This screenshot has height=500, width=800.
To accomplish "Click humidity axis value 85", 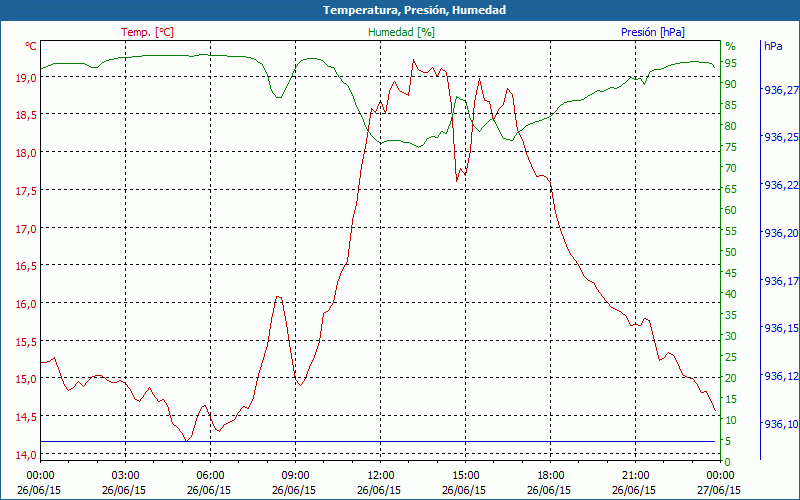I will 731,105.
